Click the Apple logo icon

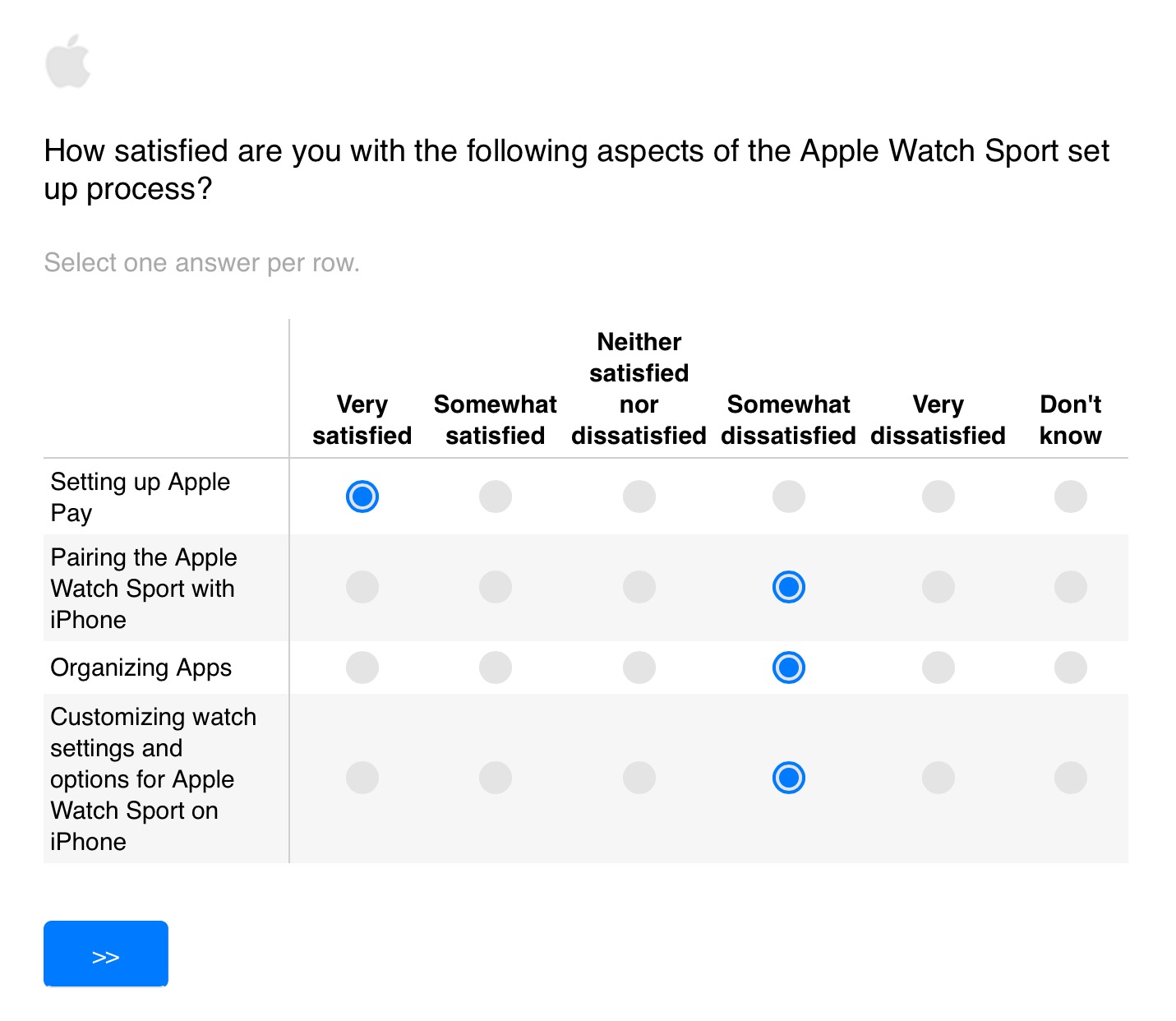click(67, 61)
